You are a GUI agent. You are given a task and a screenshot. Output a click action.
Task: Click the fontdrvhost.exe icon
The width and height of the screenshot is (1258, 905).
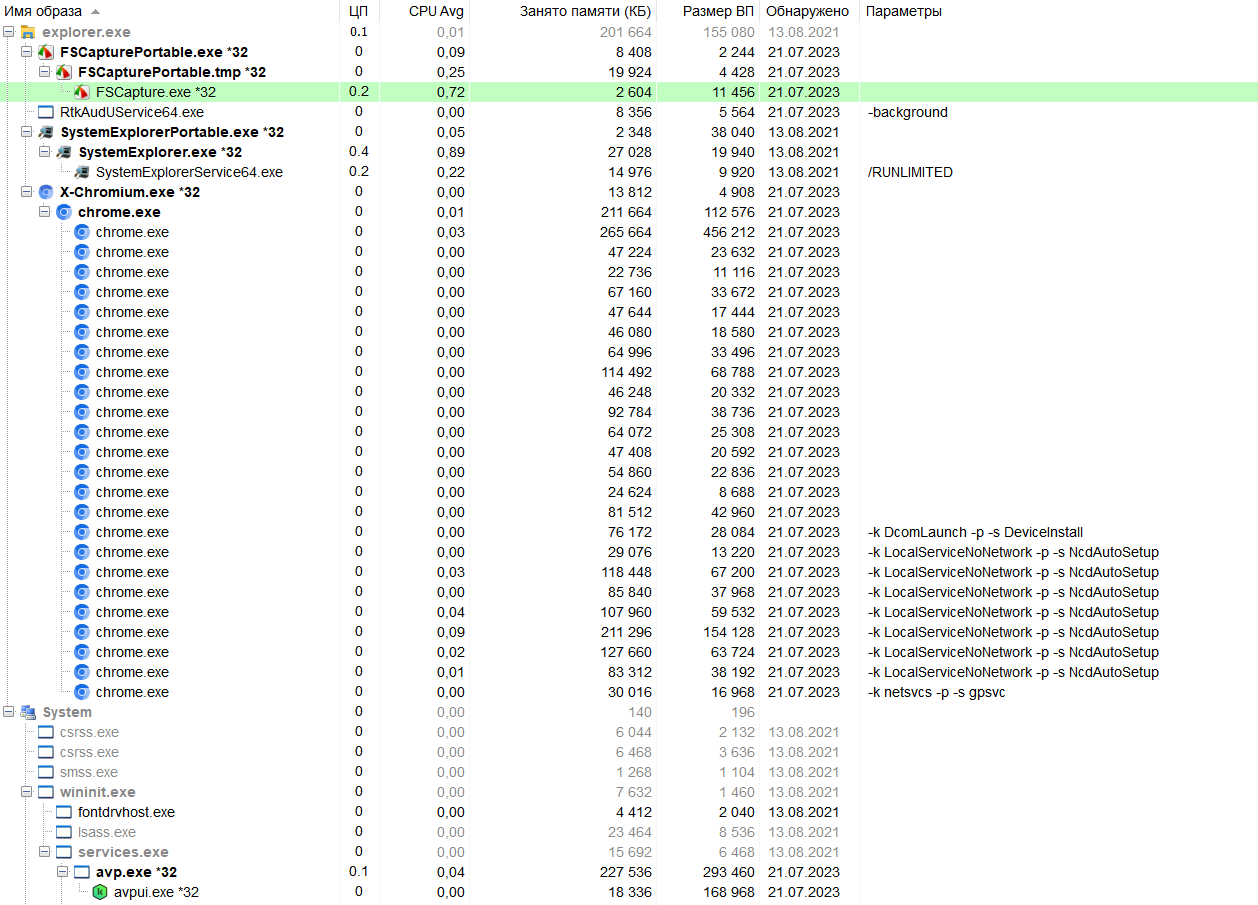click(64, 812)
